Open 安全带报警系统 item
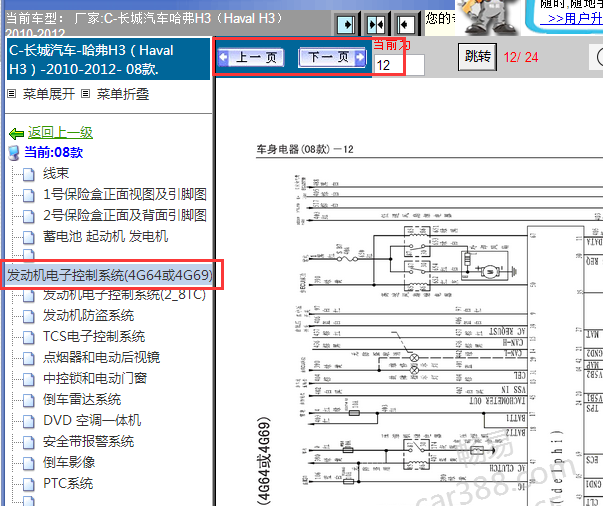The width and height of the screenshot is (603, 506). (x=88, y=441)
